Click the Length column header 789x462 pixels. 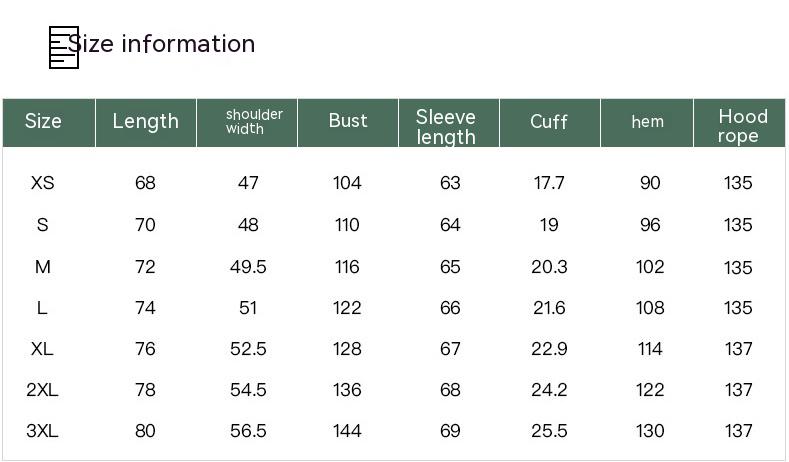[x=145, y=121]
